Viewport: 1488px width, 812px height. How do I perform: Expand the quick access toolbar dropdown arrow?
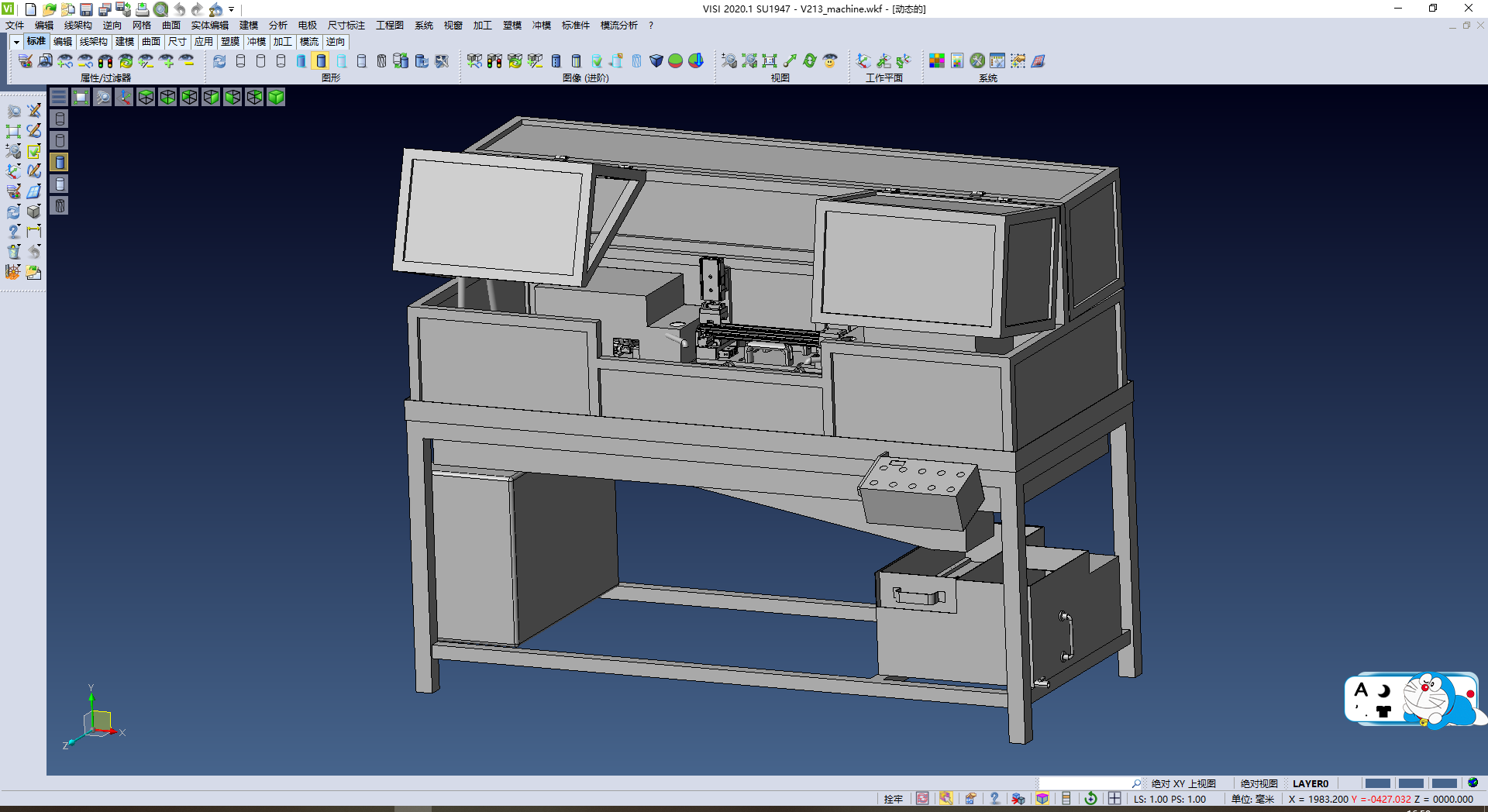pos(231,9)
